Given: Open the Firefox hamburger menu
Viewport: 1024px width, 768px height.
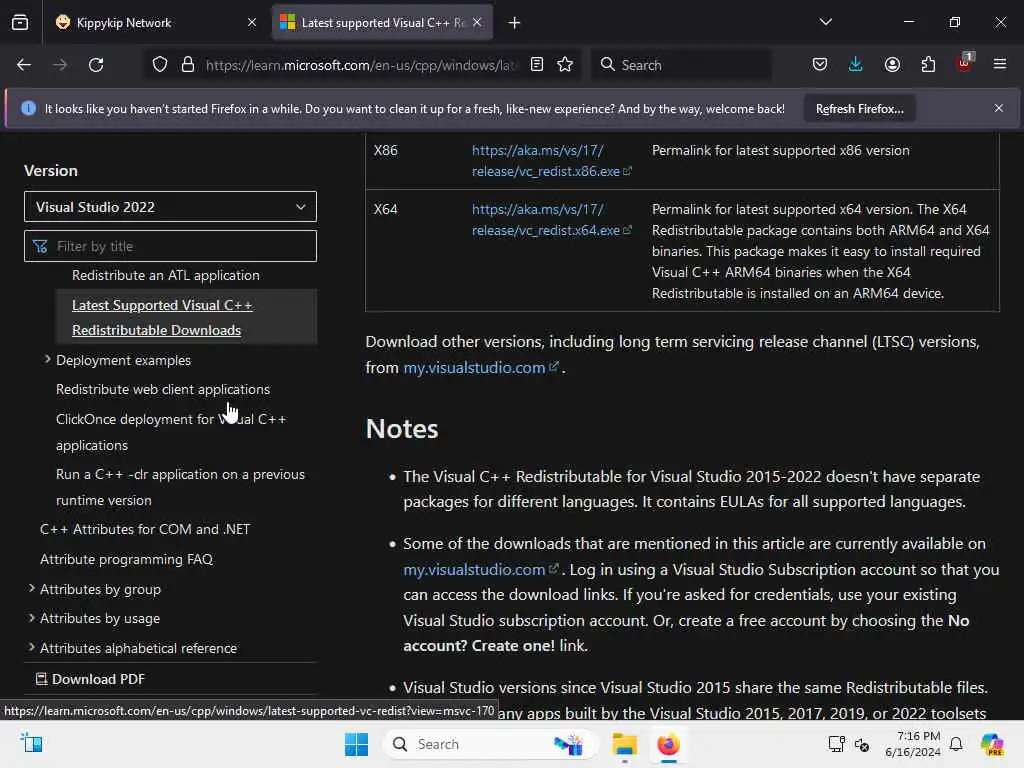Looking at the screenshot, I should pyautogui.click(x=1000, y=65).
